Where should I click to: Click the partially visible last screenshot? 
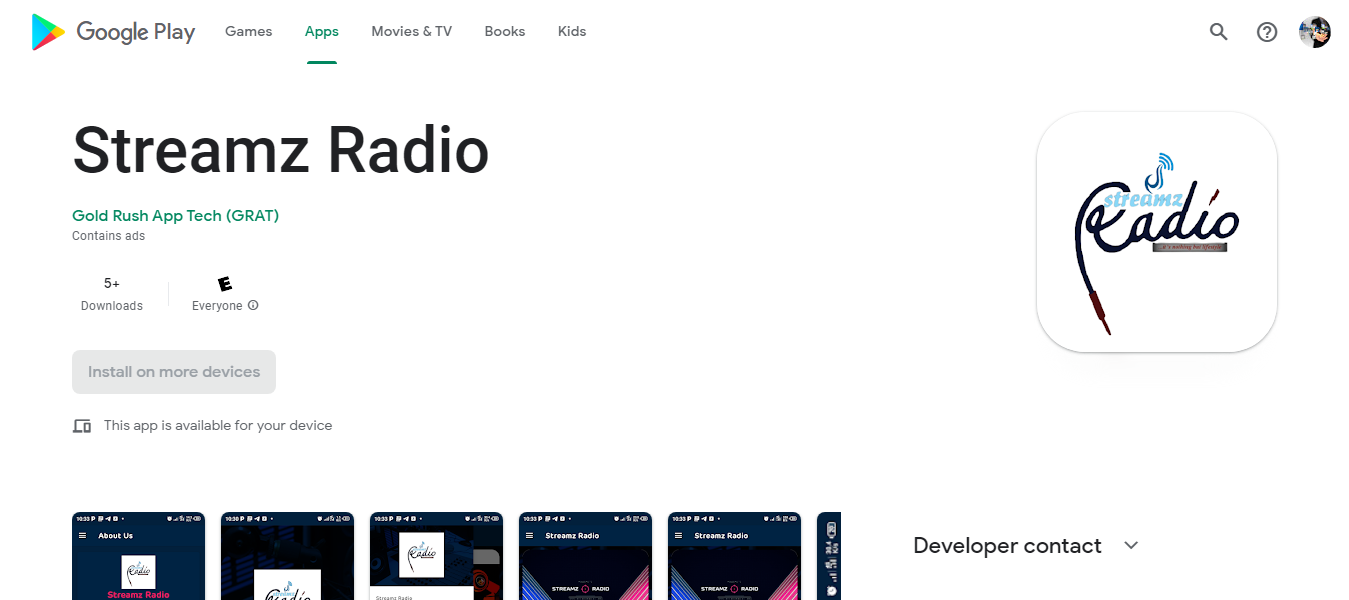tap(829, 556)
